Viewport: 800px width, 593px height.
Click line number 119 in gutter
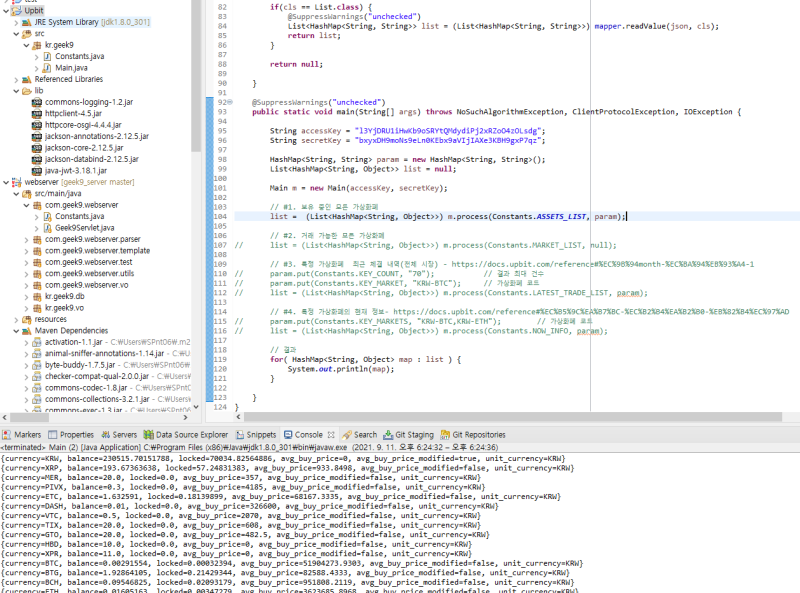tap(220, 359)
